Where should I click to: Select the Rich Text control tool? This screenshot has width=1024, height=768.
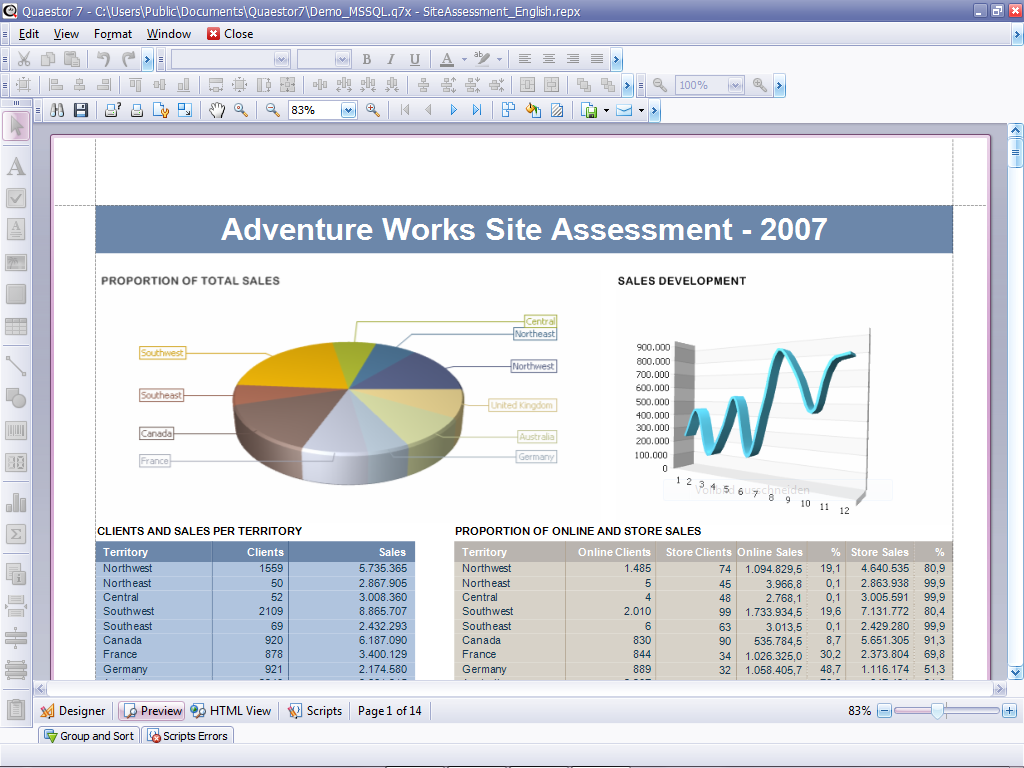click(x=16, y=229)
